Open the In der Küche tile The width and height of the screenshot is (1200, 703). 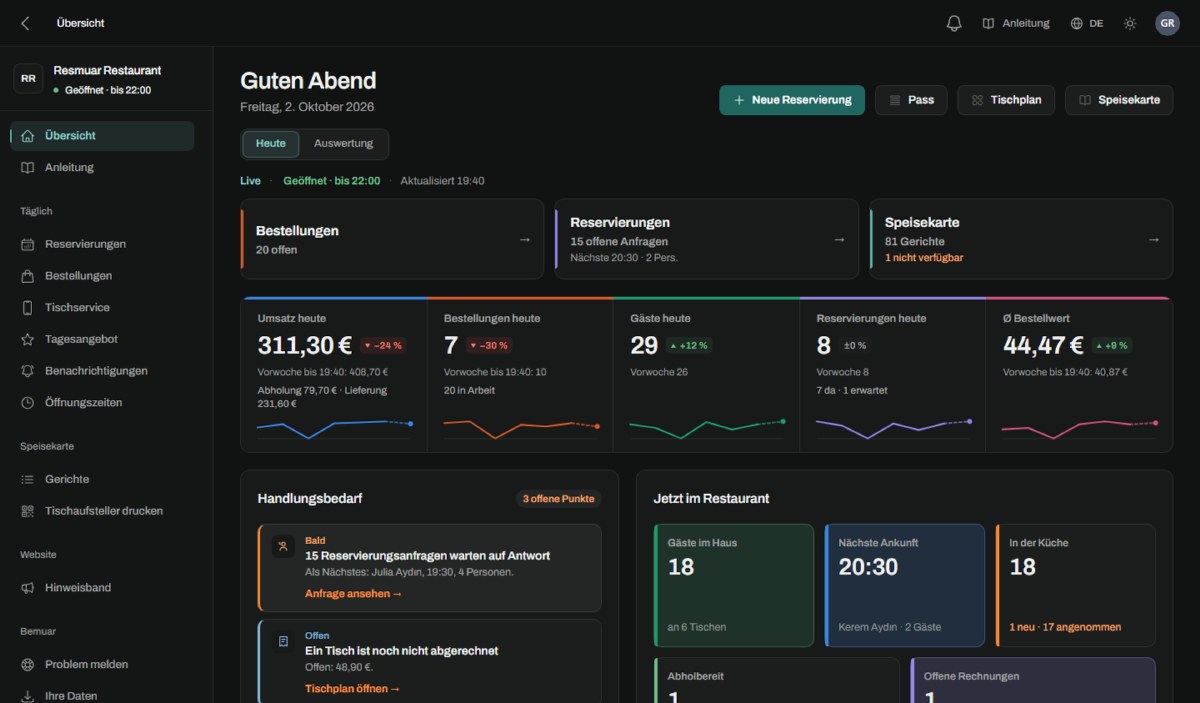click(x=1075, y=586)
